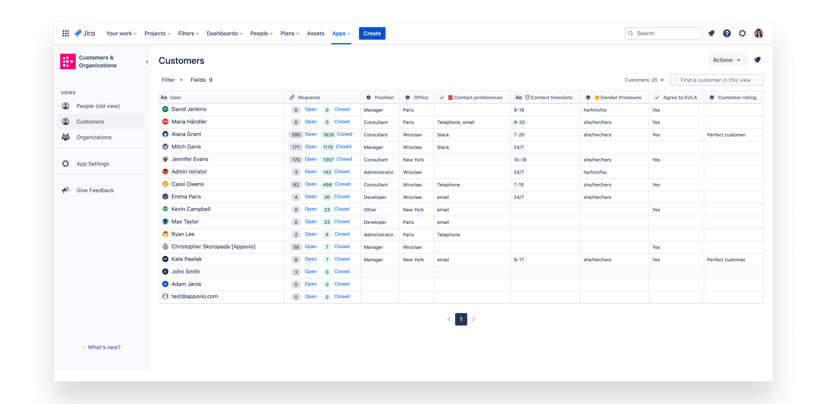
Task: Go to previous page arrow
Action: [x=449, y=319]
